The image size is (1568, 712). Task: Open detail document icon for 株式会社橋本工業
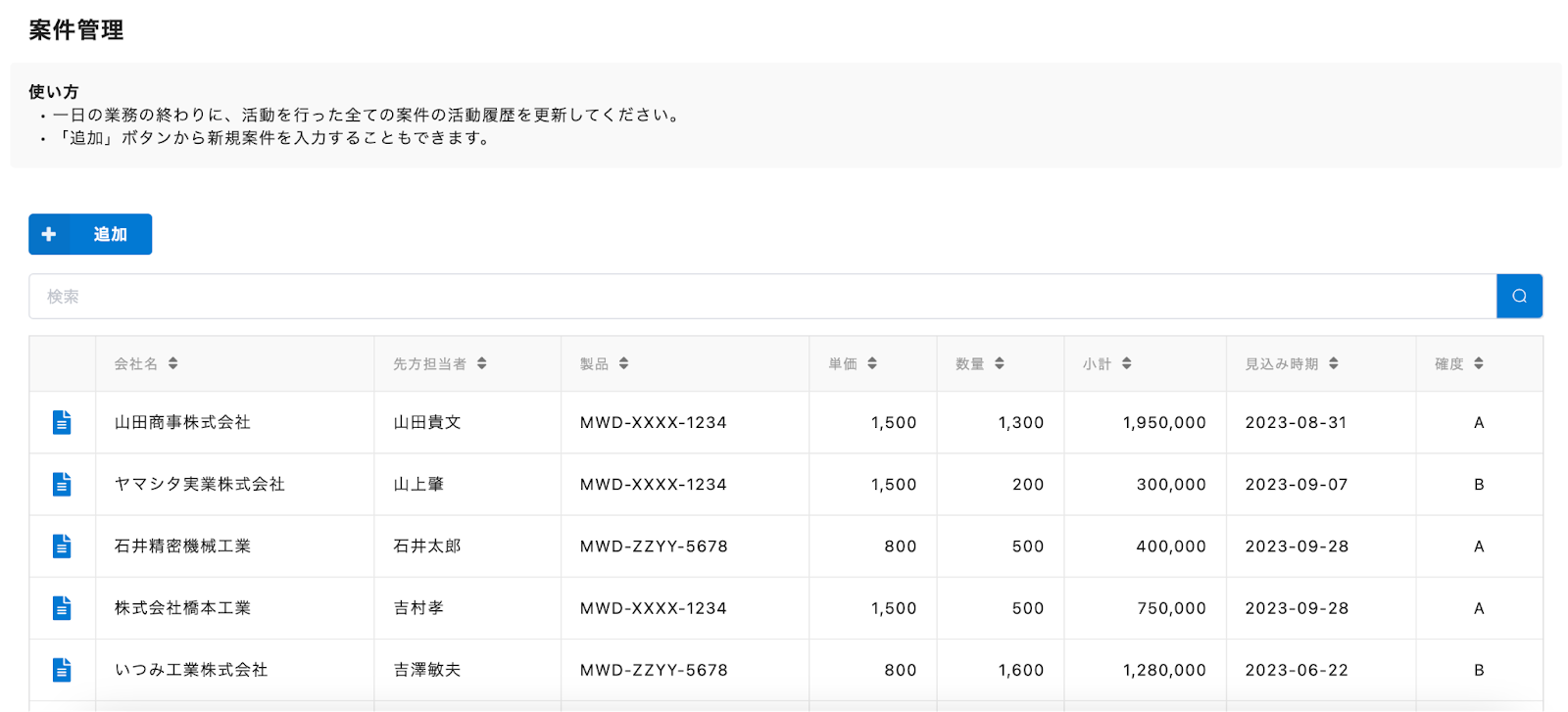pyautogui.click(x=62, y=607)
